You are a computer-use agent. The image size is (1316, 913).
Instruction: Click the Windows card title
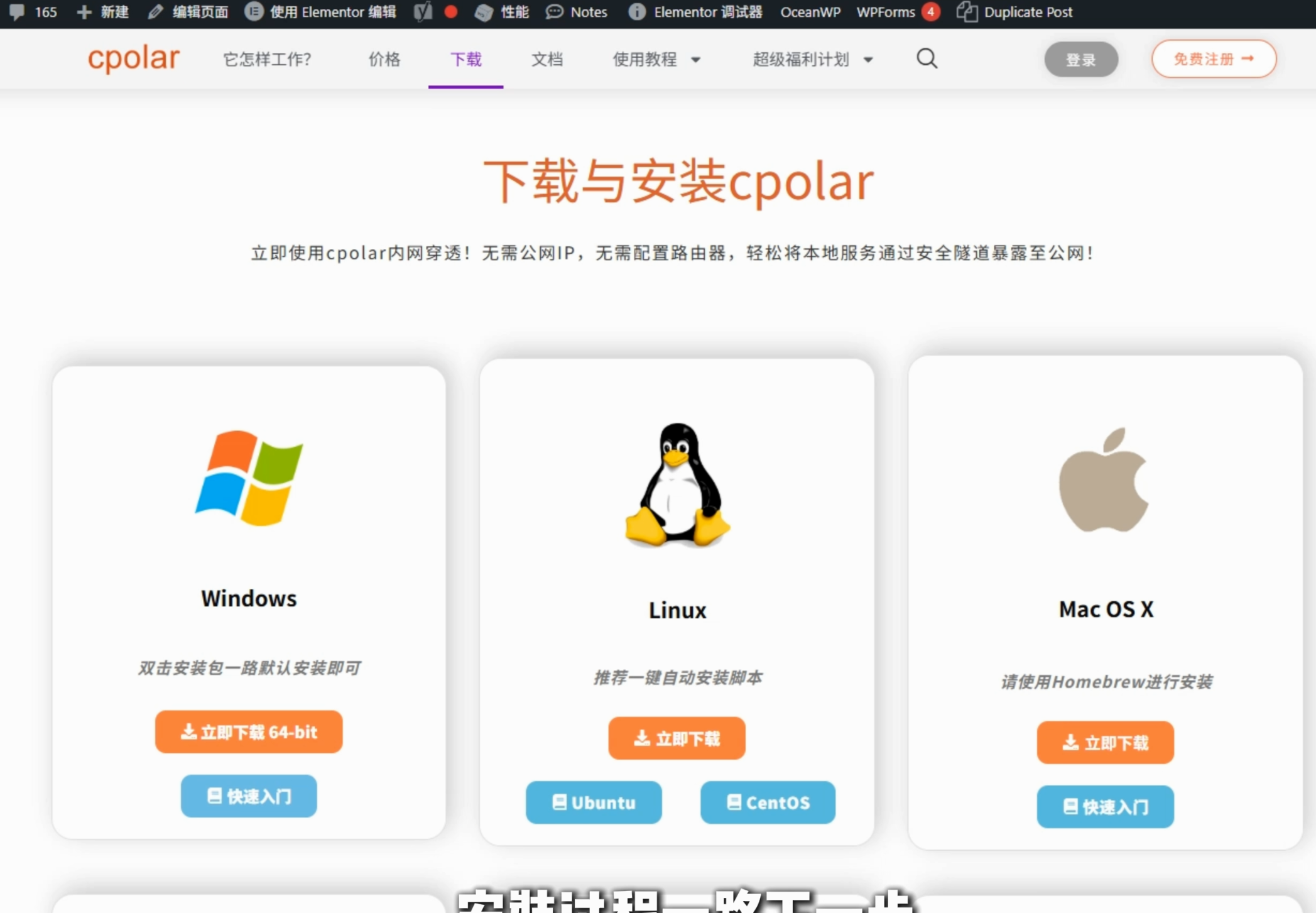point(249,598)
